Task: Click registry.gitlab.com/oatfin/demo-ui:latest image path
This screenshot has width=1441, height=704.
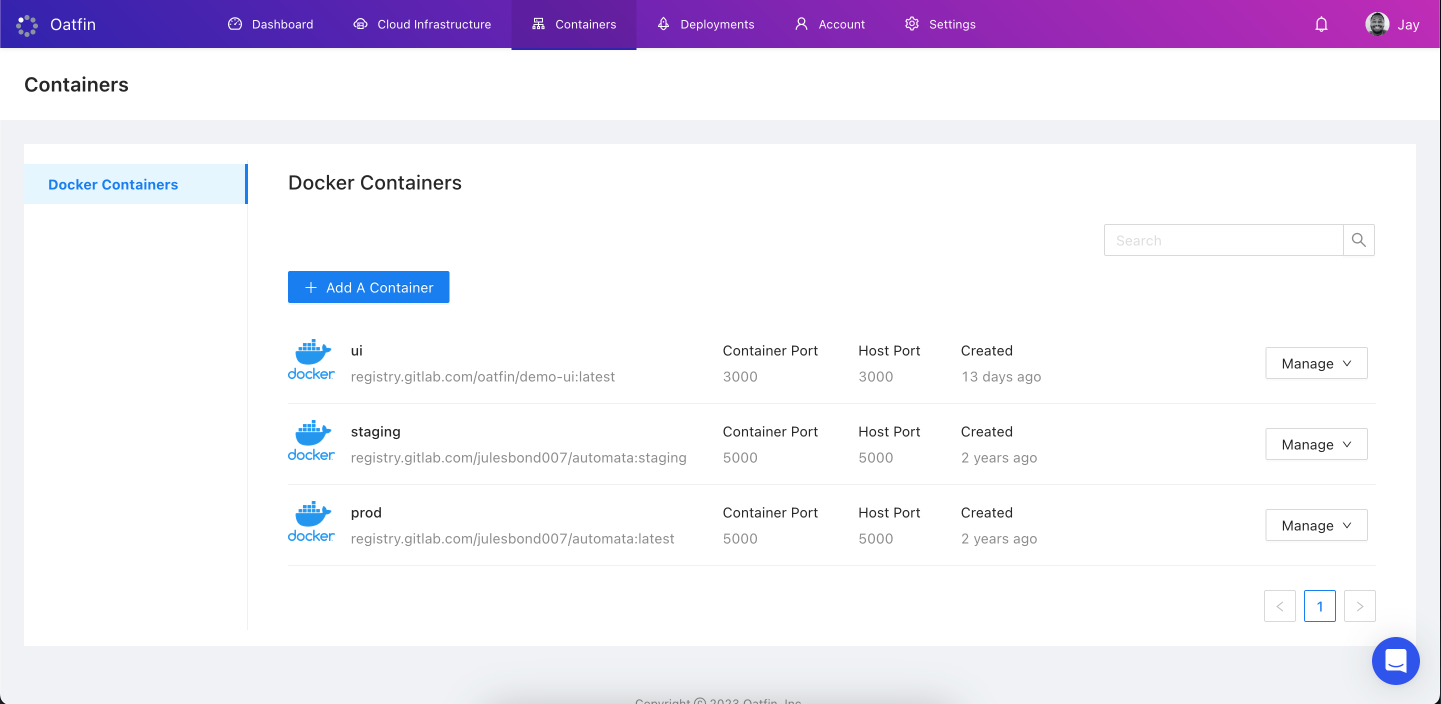Action: tap(483, 377)
